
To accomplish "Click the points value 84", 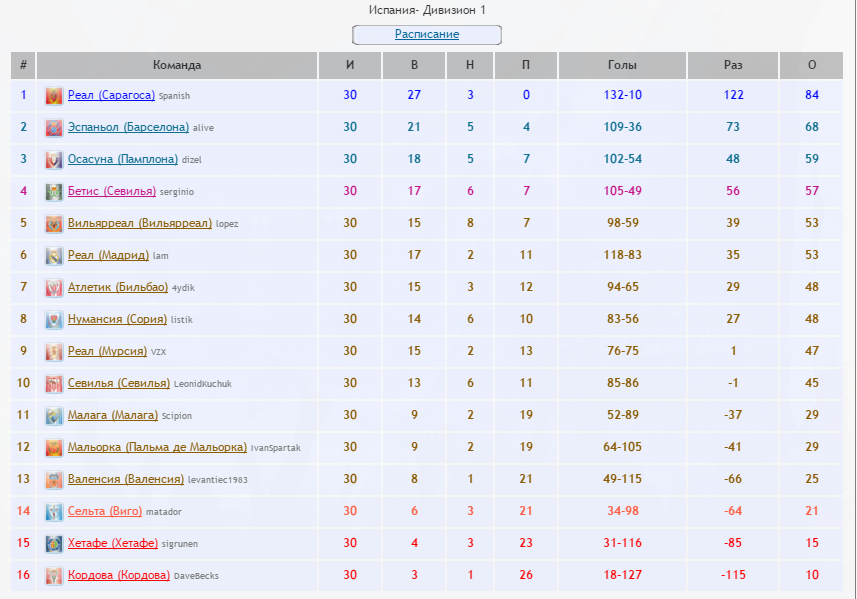I will pyautogui.click(x=812, y=95).
